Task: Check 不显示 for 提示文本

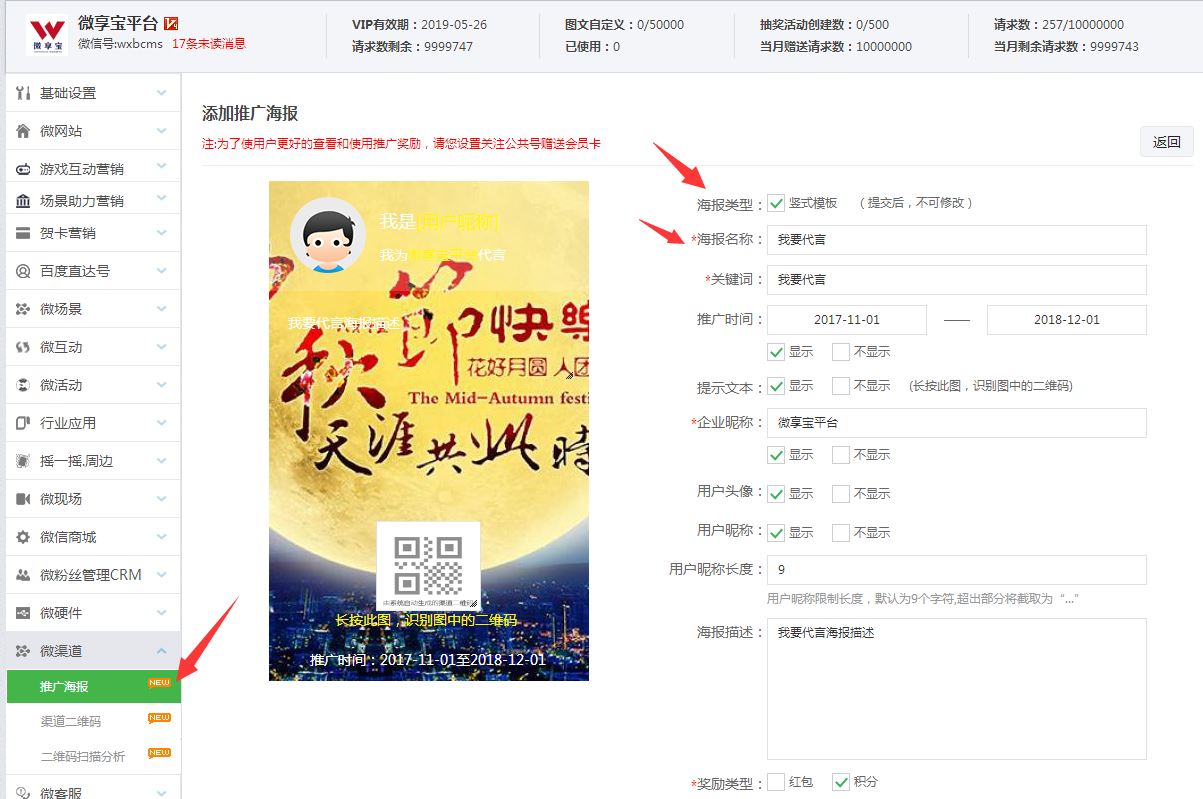Action: [x=841, y=386]
